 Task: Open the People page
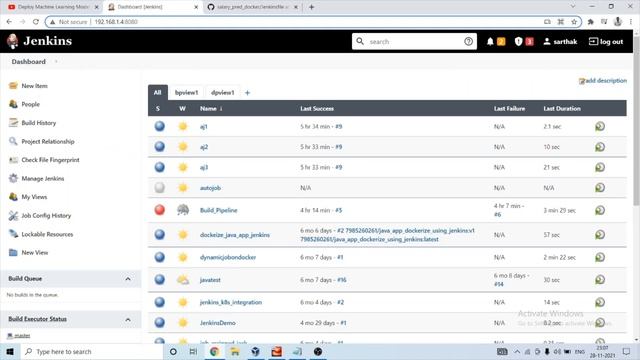(31, 104)
